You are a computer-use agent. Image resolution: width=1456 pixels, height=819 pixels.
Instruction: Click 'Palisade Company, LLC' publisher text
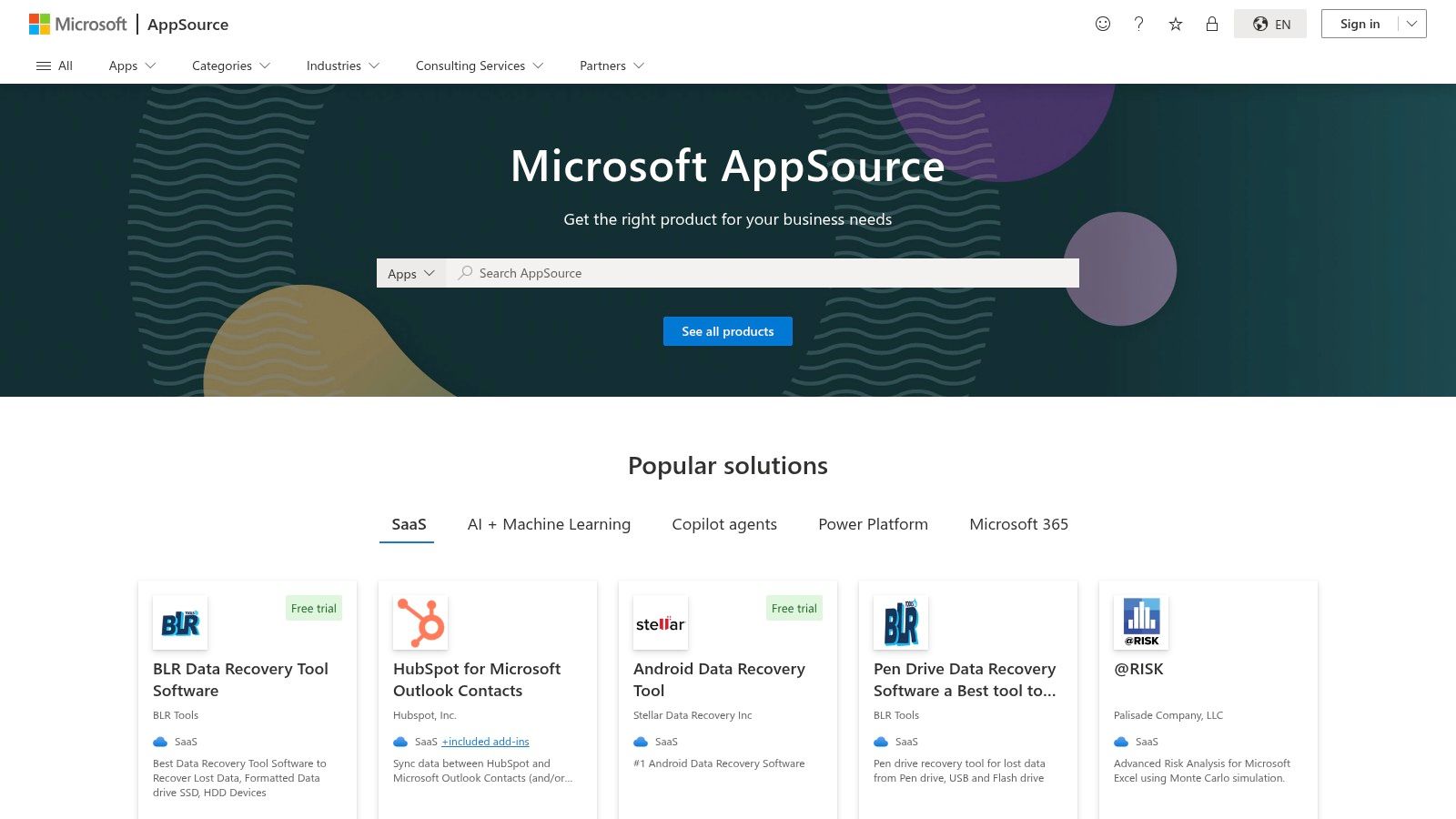coord(1168,715)
